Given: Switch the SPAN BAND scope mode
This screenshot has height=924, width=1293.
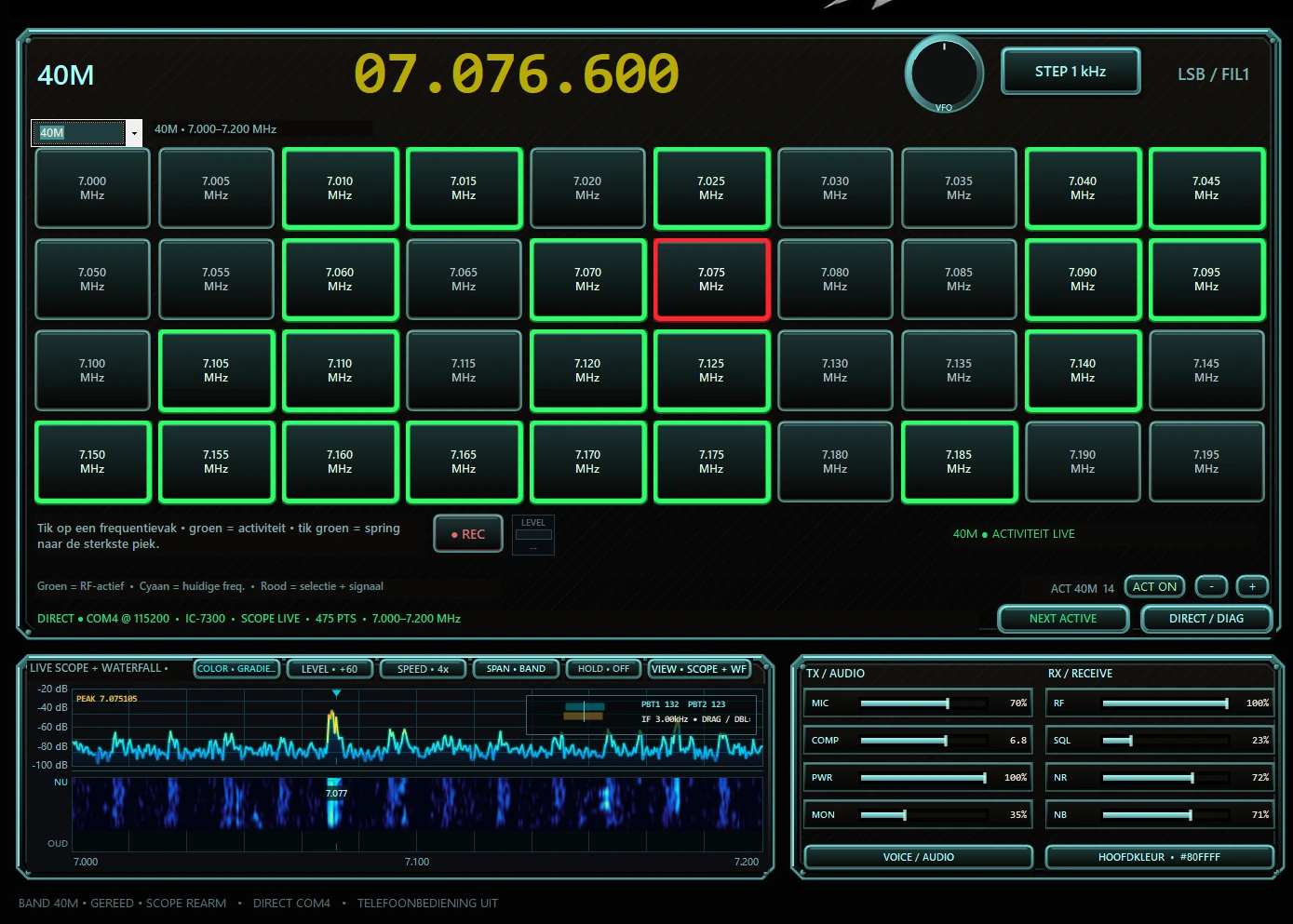Looking at the screenshot, I should point(516,669).
